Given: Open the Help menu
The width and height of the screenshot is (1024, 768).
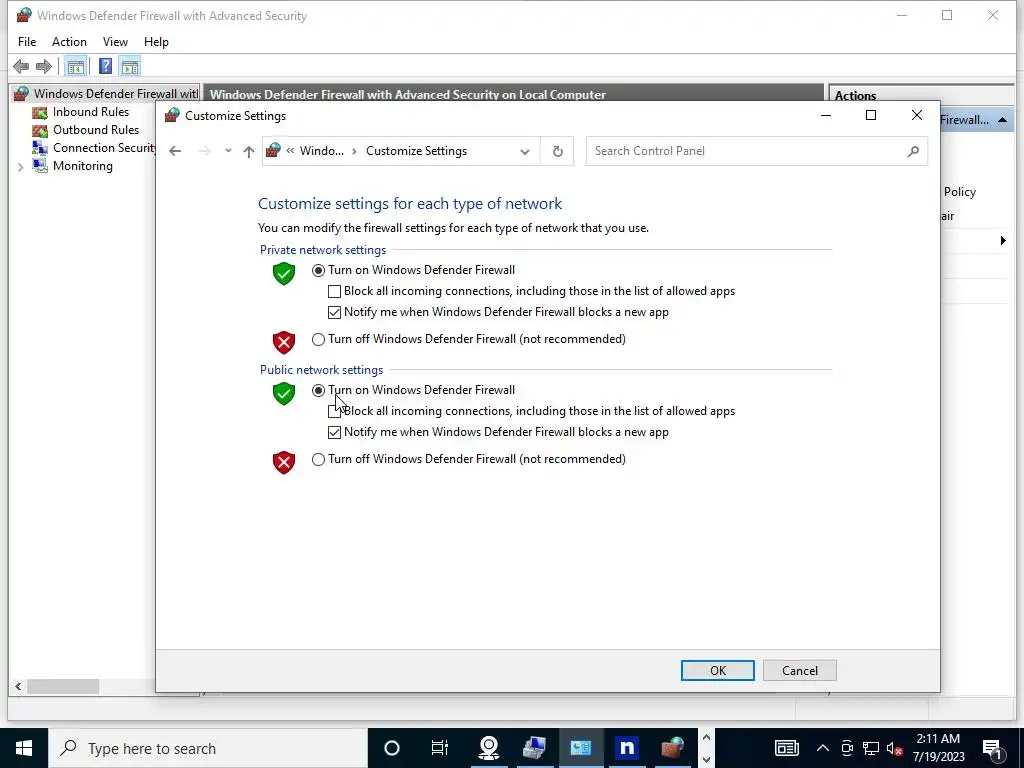Looking at the screenshot, I should (156, 42).
